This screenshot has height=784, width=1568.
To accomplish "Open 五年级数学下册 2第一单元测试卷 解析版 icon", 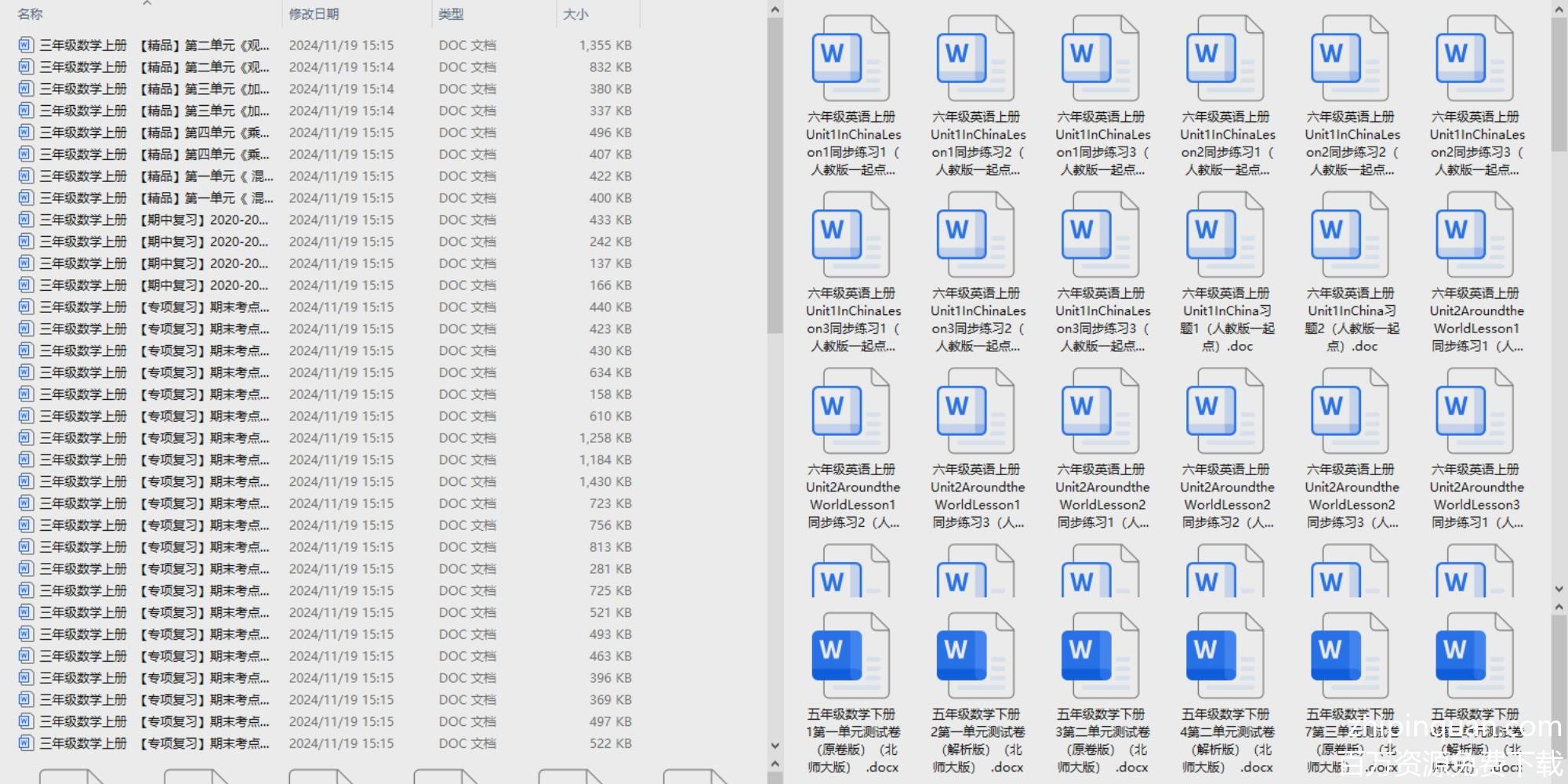I will pyautogui.click(x=975, y=656).
